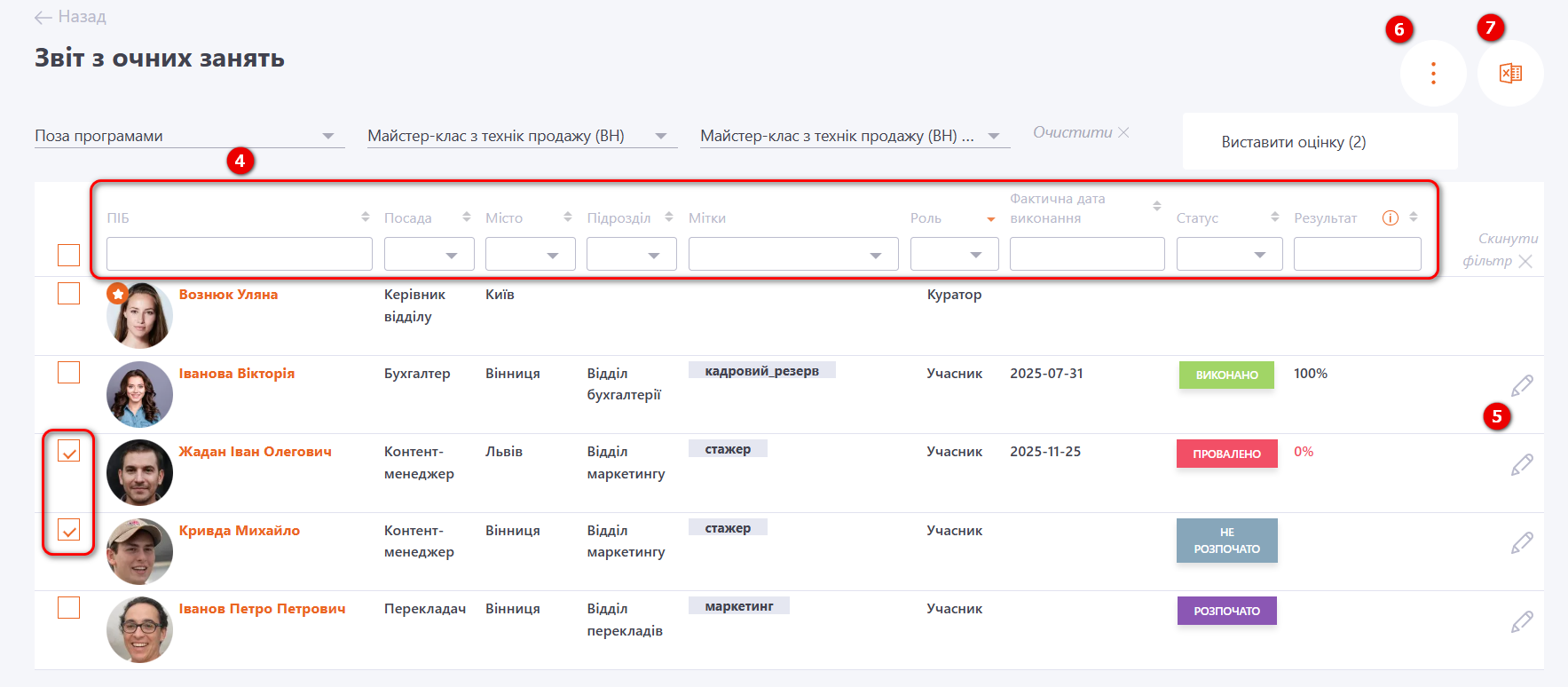Image resolution: width=1568 pixels, height=687 pixels.
Task: Click pencil edit icon for Іванова Вікторія
Action: click(1522, 385)
